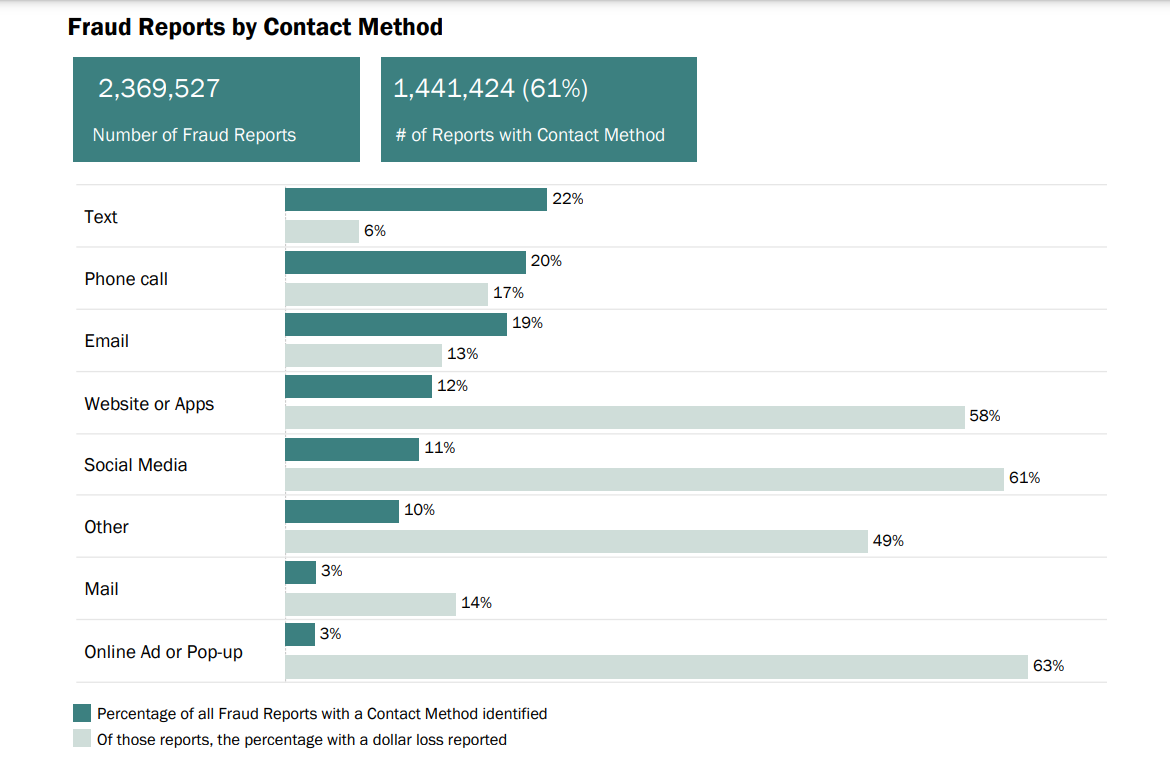Screen dimensions: 1170x774
Task: Click the Social Media 61% bar
Action: pos(643,479)
